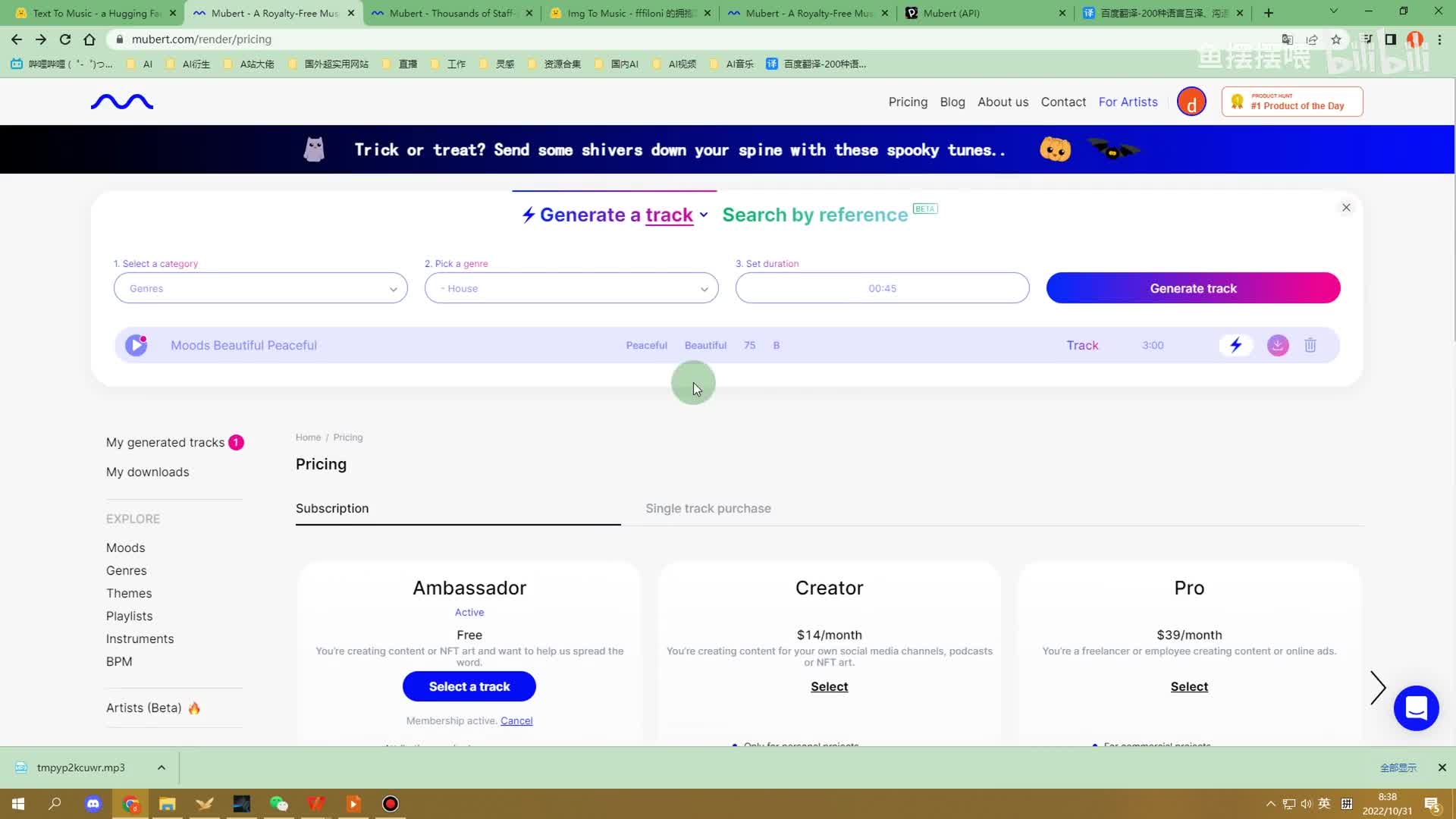Select the Creator plan
The height and width of the screenshot is (819, 1456).
(829, 686)
